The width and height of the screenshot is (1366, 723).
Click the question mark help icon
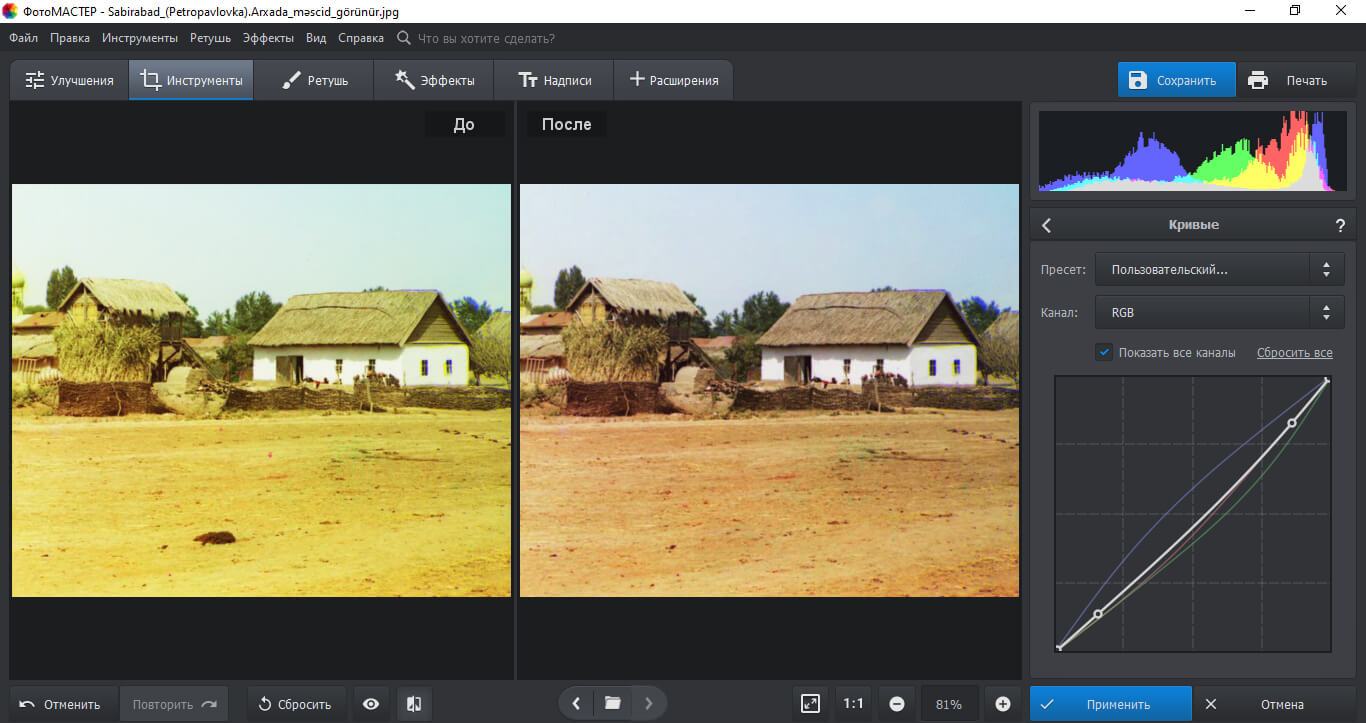click(1340, 225)
